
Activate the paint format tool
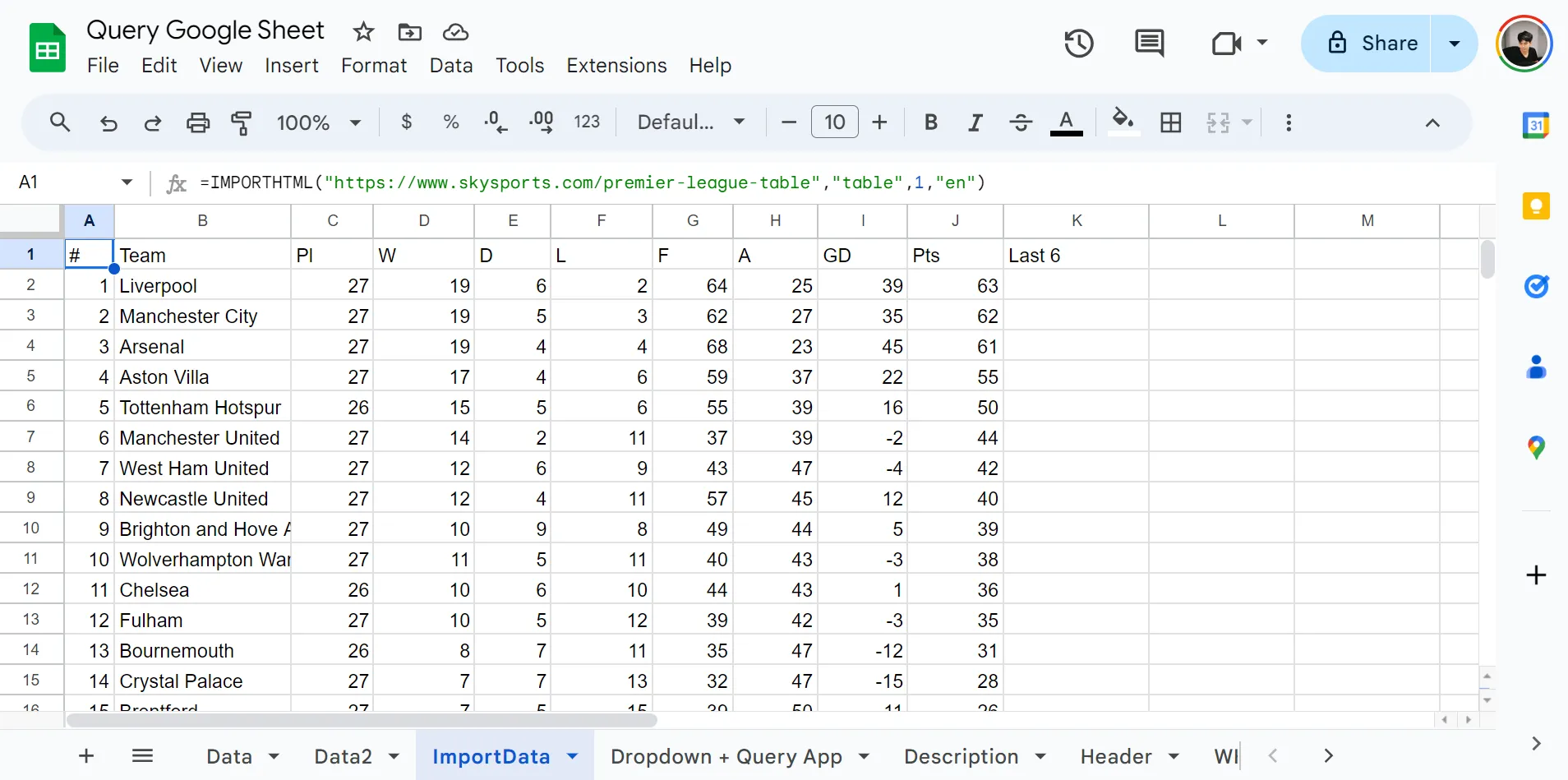pos(242,123)
